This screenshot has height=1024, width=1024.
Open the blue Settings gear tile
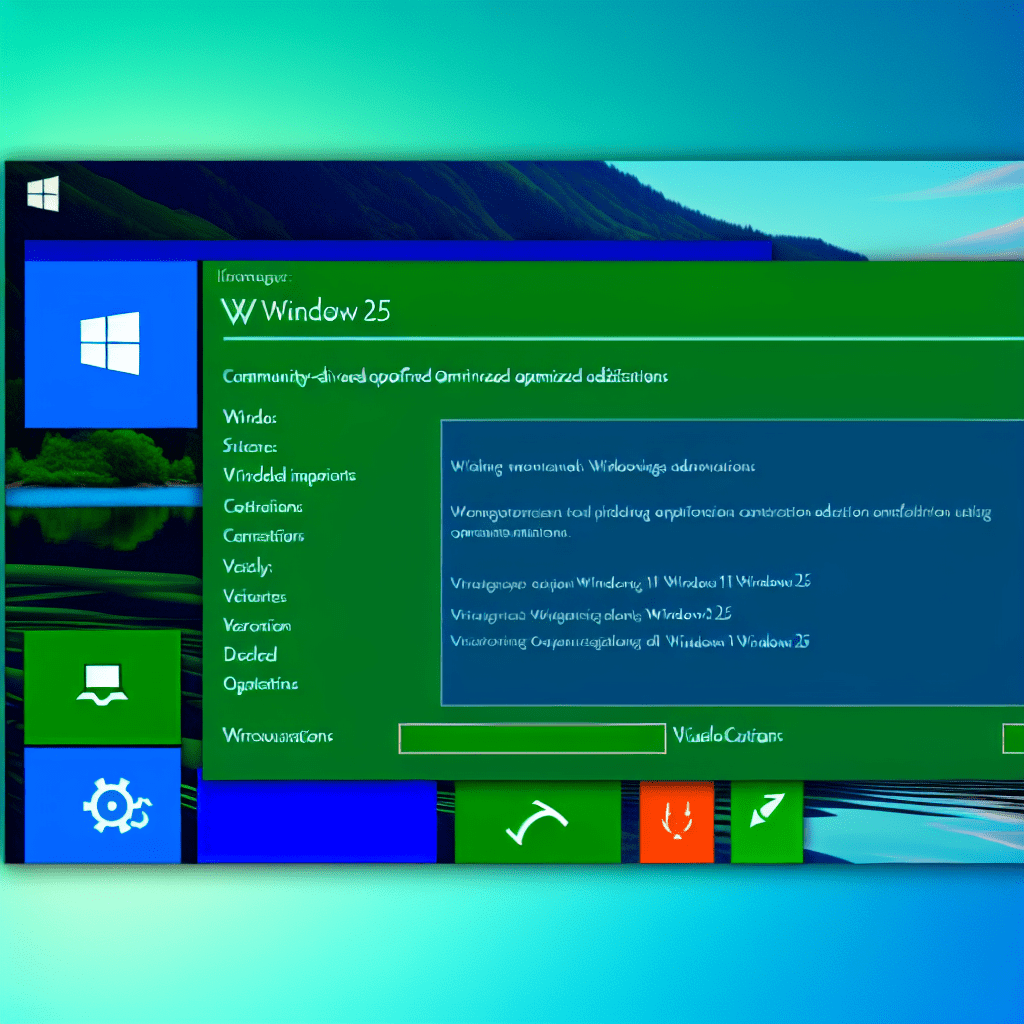[x=102, y=804]
